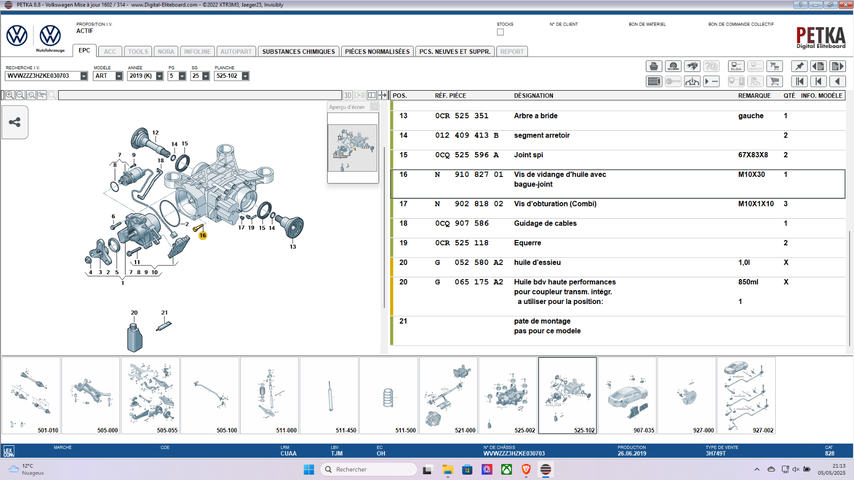Click the previous step bar-arrow icon
Screen dimensions: 854x480
coord(818,81)
